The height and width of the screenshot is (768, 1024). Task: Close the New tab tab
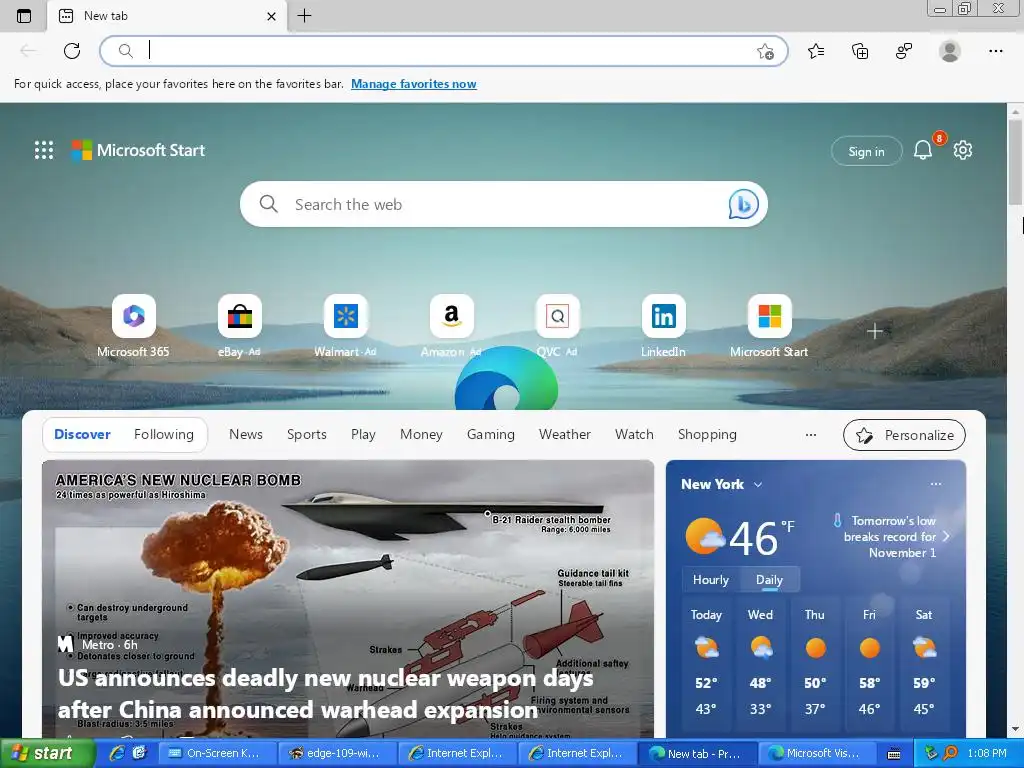[272, 16]
